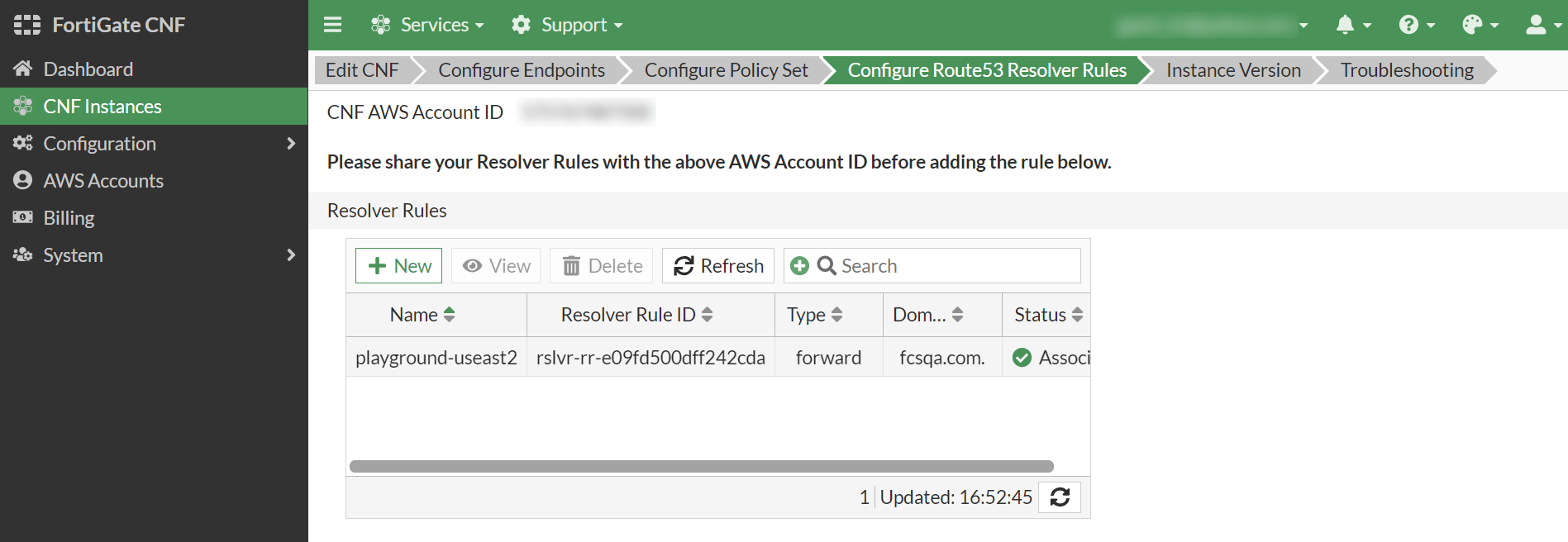Go to the Troubleshooting step
Image resolution: width=1568 pixels, height=542 pixels.
(1407, 70)
